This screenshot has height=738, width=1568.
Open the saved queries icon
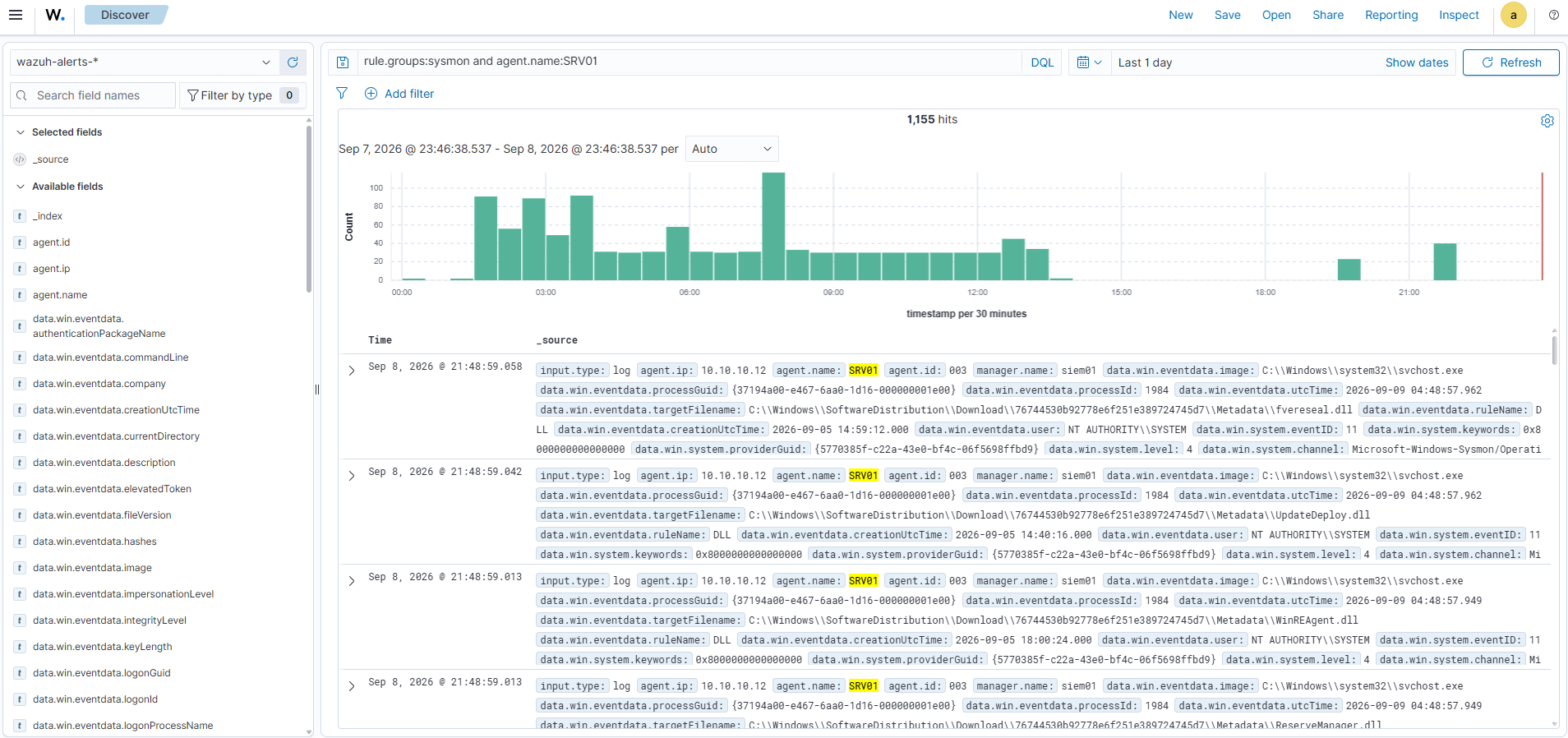click(343, 62)
